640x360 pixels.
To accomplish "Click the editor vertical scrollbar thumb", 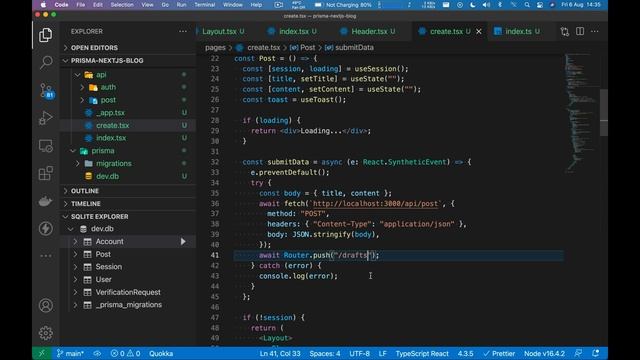I will tap(604, 113).
